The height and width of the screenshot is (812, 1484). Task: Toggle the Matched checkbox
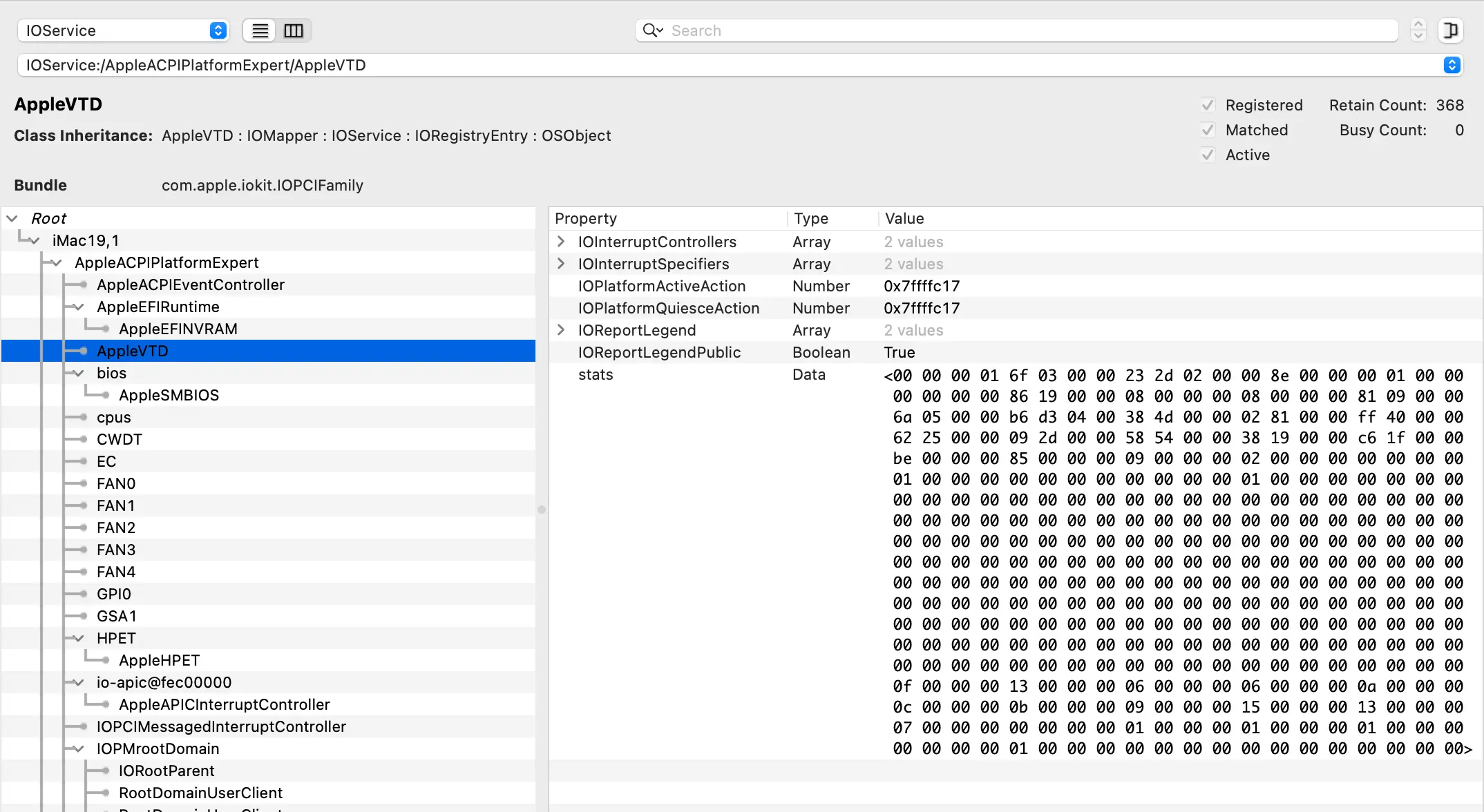click(1208, 130)
